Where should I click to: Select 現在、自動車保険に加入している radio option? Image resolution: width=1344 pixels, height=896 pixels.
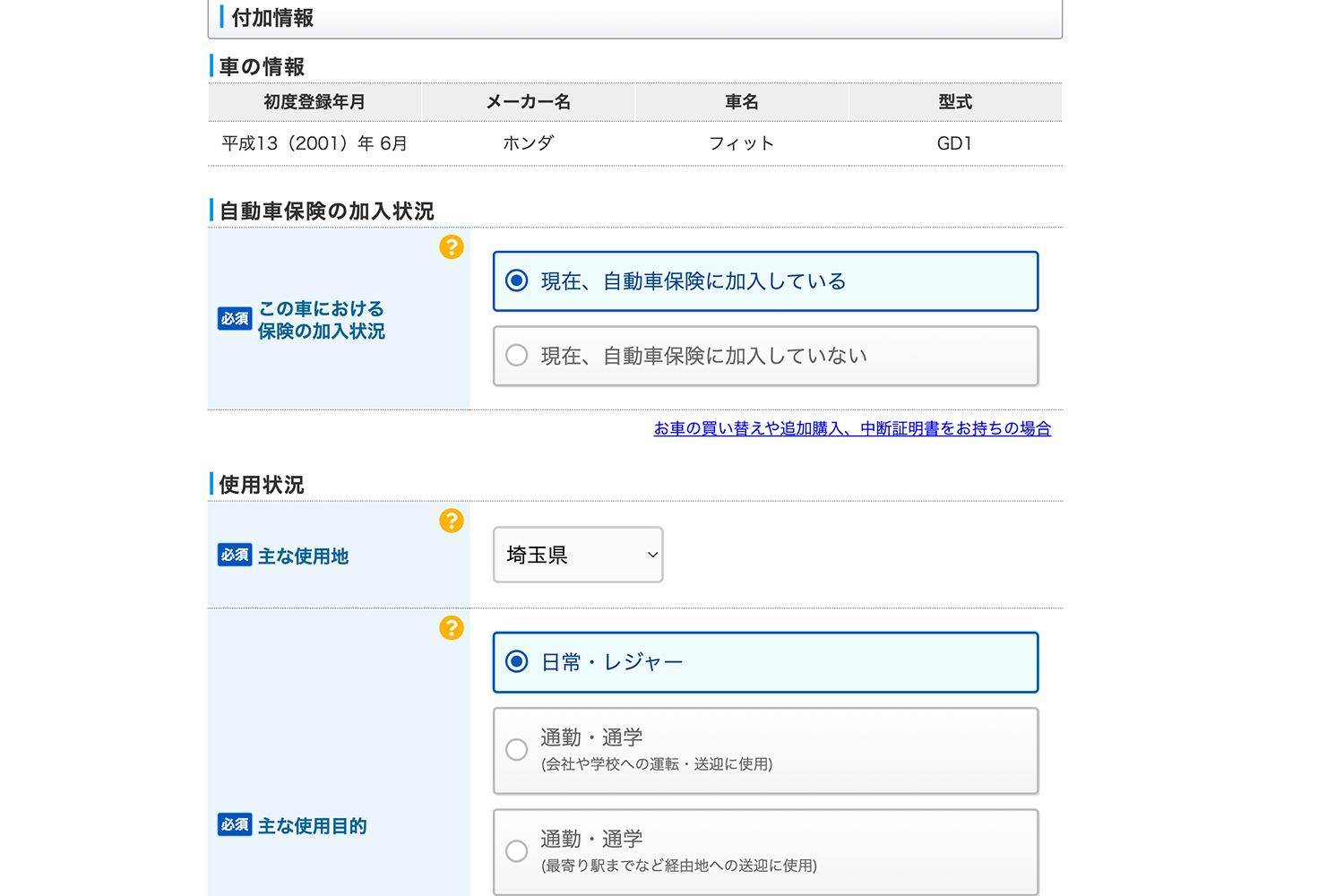coord(765,281)
